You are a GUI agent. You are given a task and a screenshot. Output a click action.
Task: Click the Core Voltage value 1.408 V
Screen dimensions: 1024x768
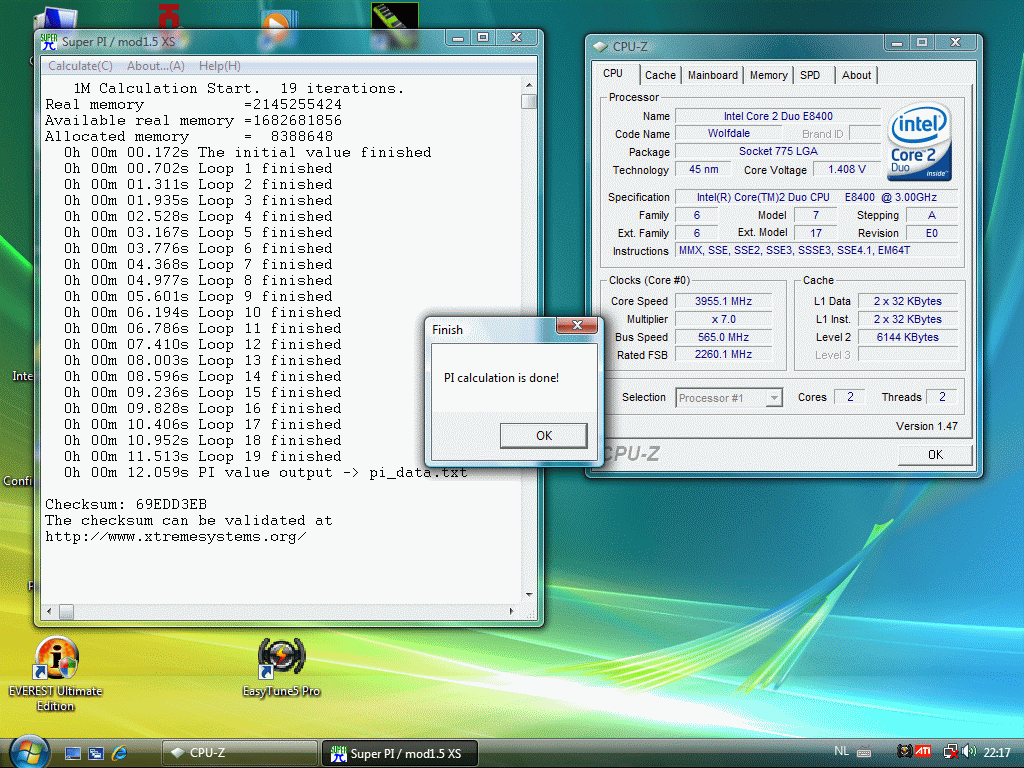pyautogui.click(x=846, y=169)
